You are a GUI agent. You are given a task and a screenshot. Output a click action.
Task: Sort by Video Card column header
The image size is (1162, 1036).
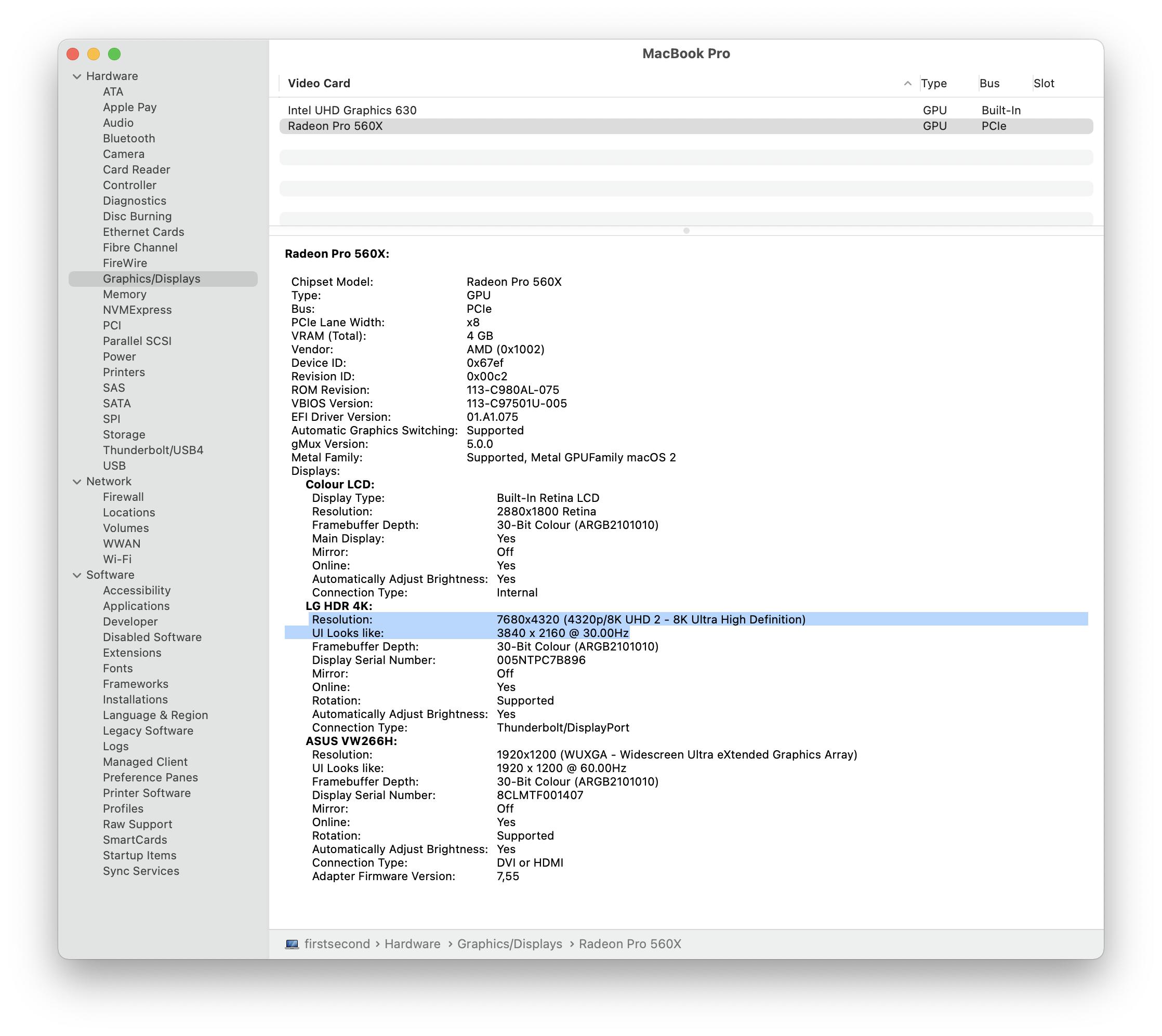(x=319, y=84)
